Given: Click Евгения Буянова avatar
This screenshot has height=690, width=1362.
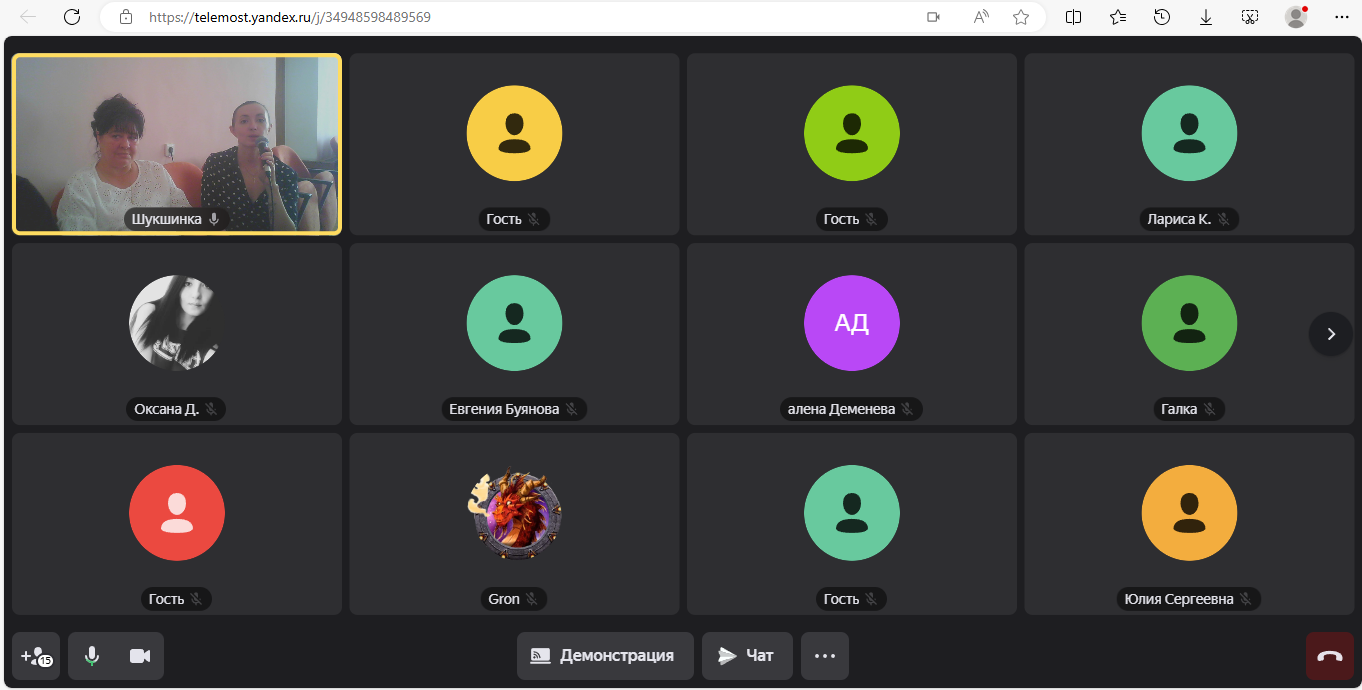Looking at the screenshot, I should pos(514,323).
